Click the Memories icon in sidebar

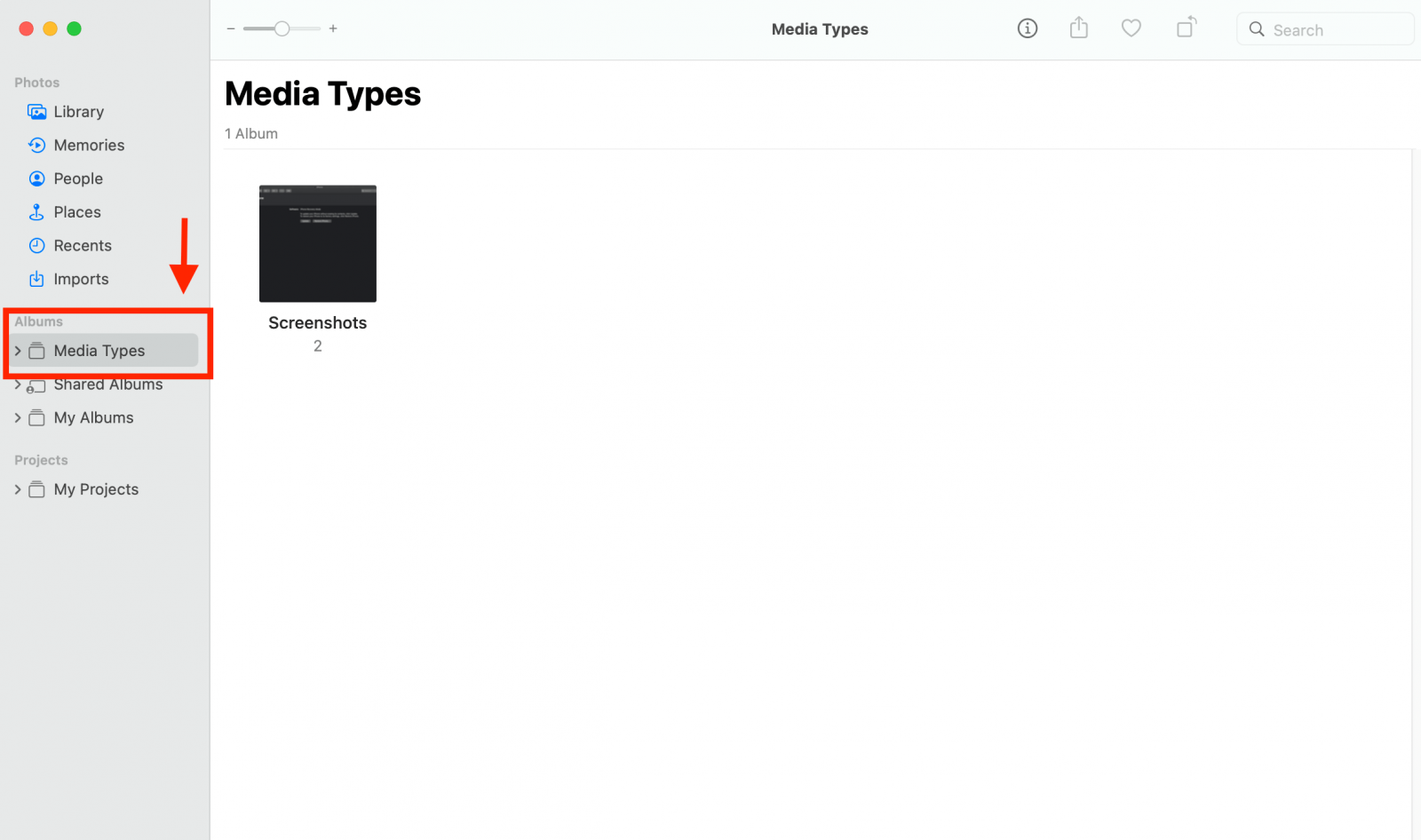pos(36,145)
